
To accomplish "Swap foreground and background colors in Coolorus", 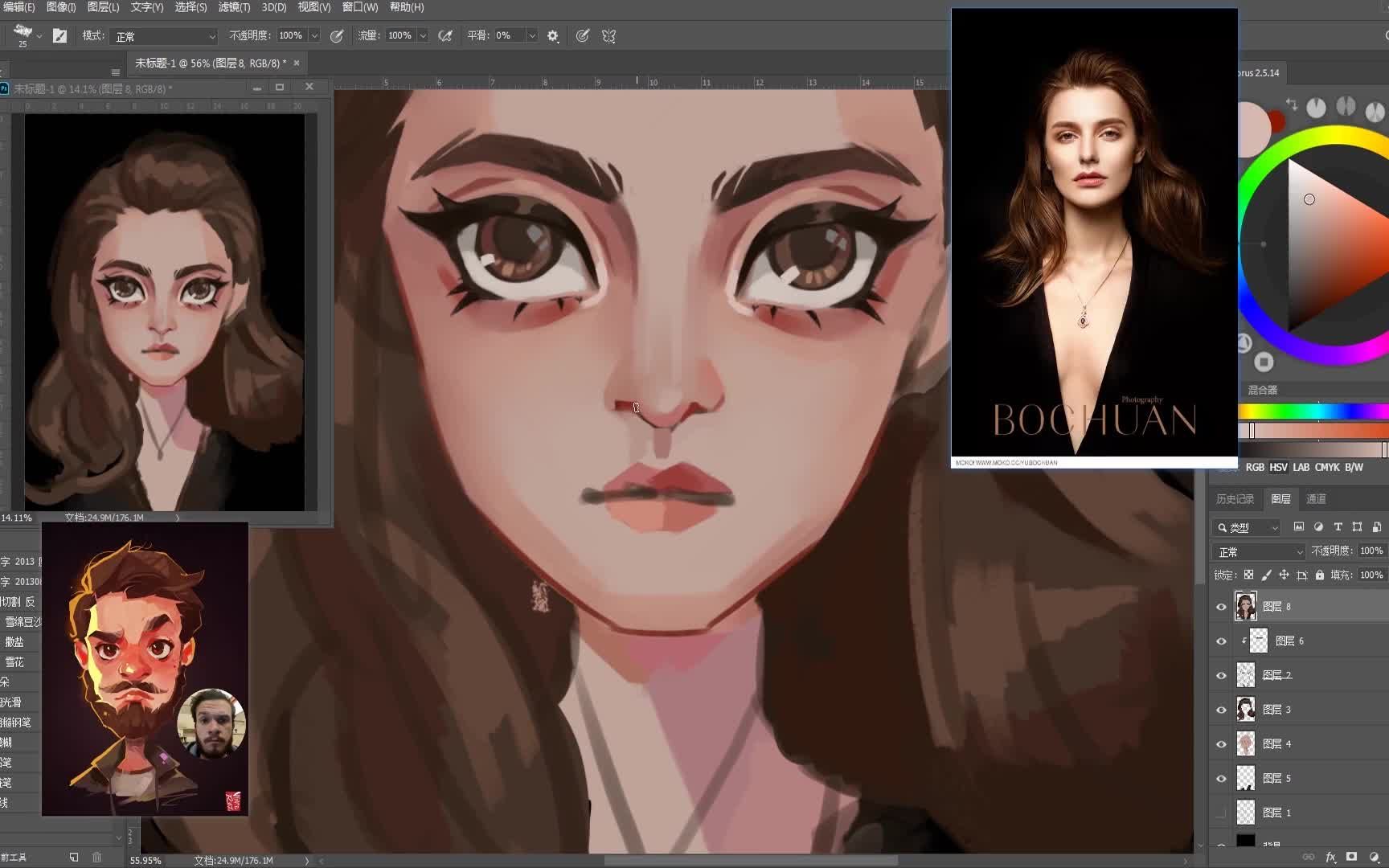I will pyautogui.click(x=1292, y=105).
